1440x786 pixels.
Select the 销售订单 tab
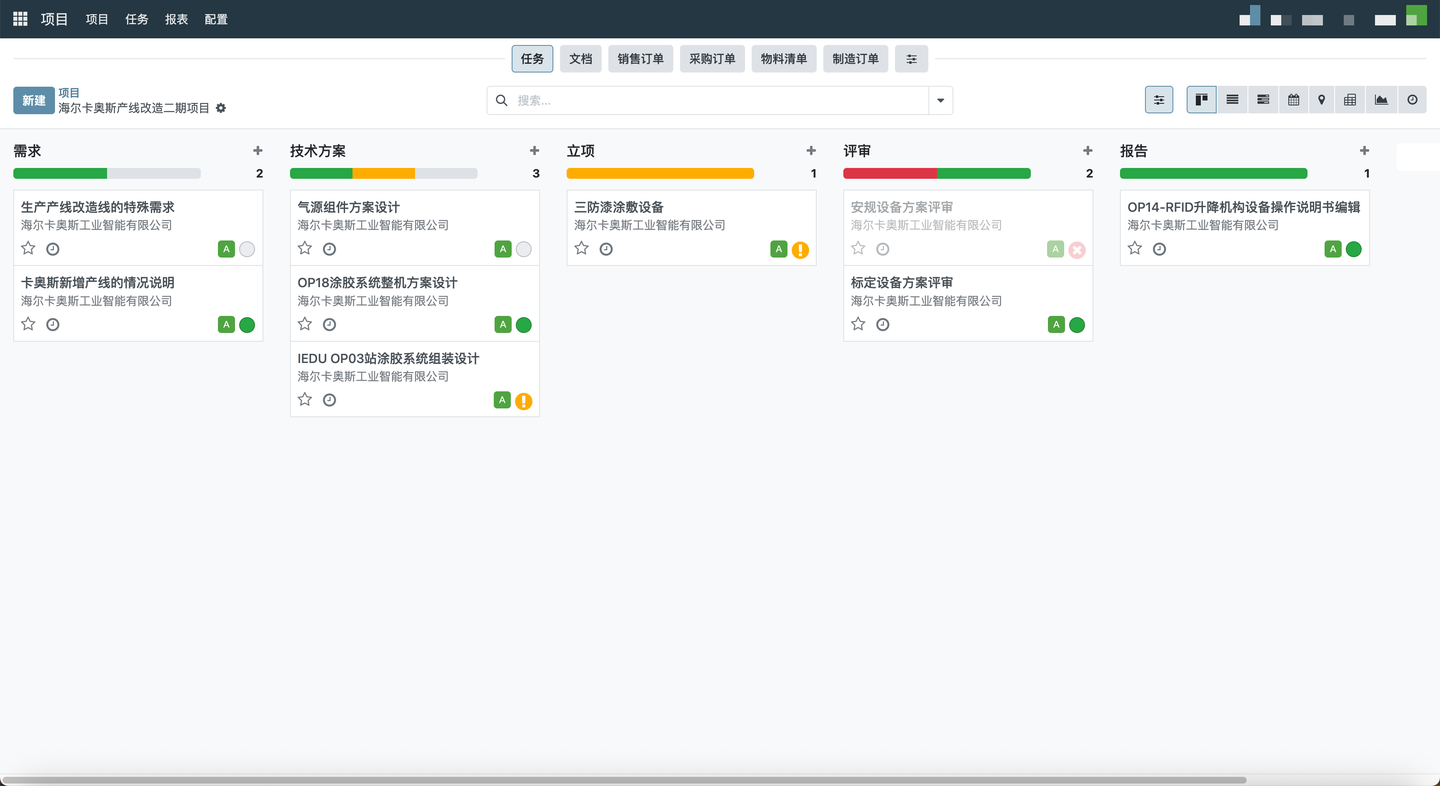coord(641,59)
